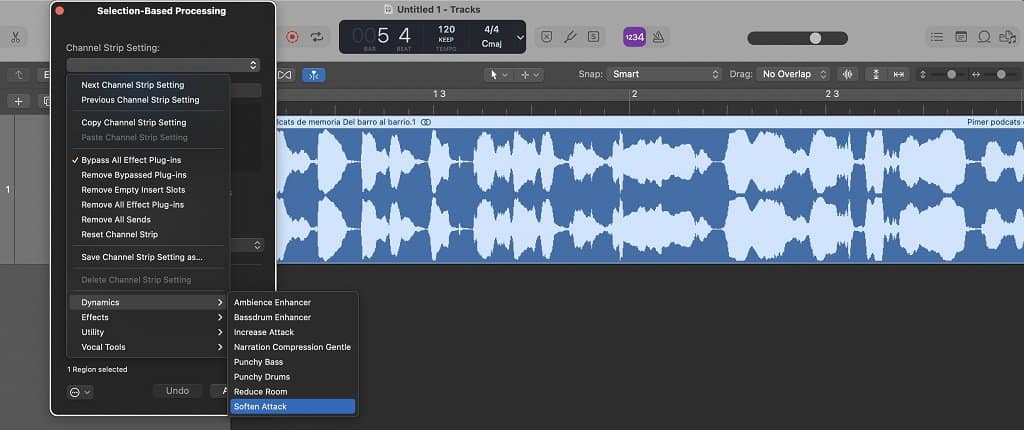Open the media Browsers icon
Image resolution: width=1024 pixels, height=430 pixels.
(1009, 37)
